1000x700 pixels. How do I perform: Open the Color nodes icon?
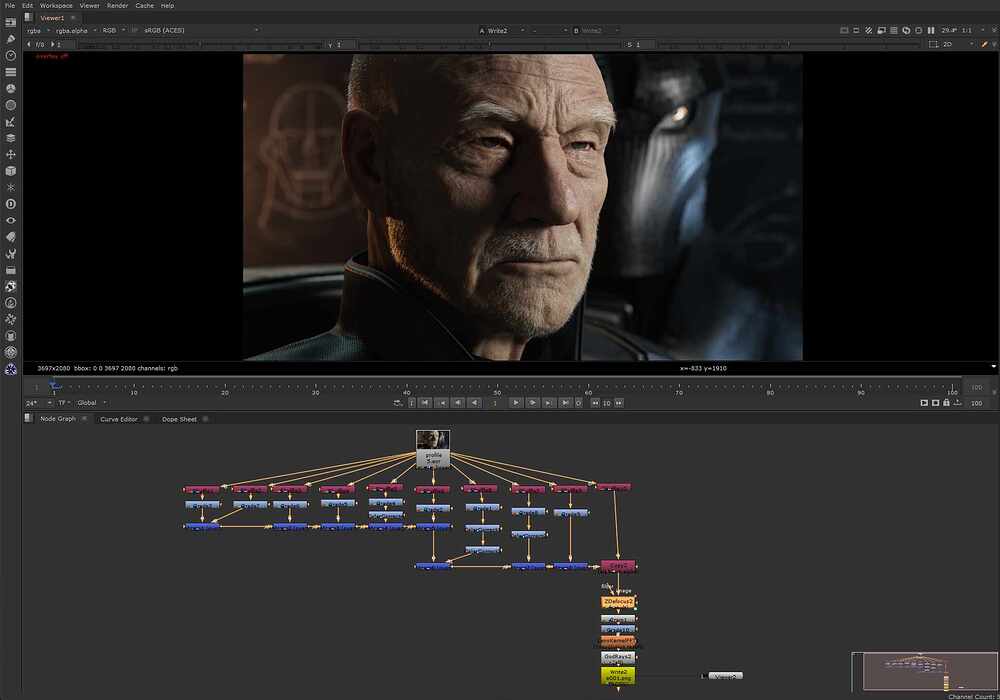tap(11, 89)
